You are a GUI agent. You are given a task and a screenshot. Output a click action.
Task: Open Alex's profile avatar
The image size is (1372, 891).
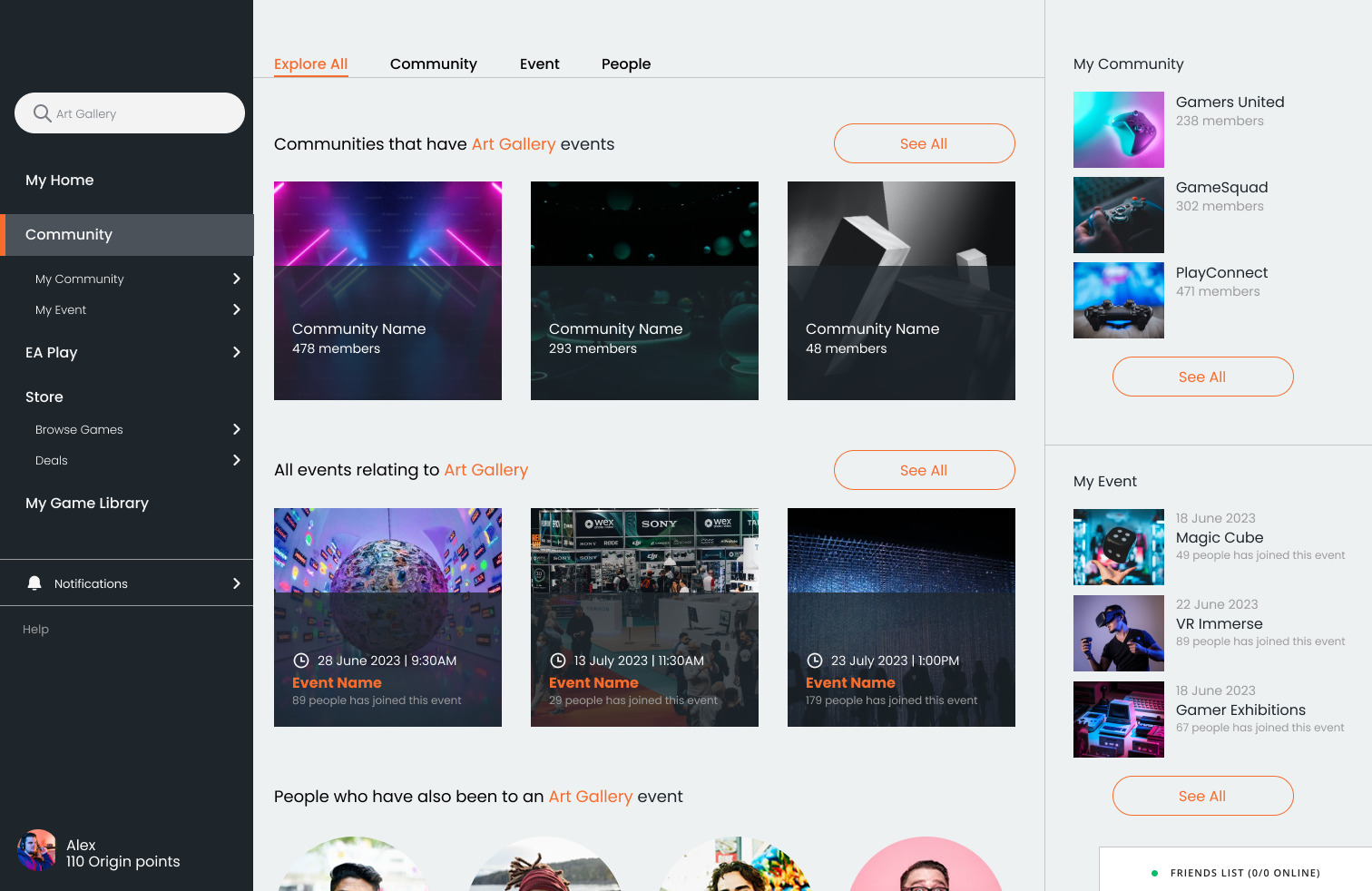click(x=37, y=850)
